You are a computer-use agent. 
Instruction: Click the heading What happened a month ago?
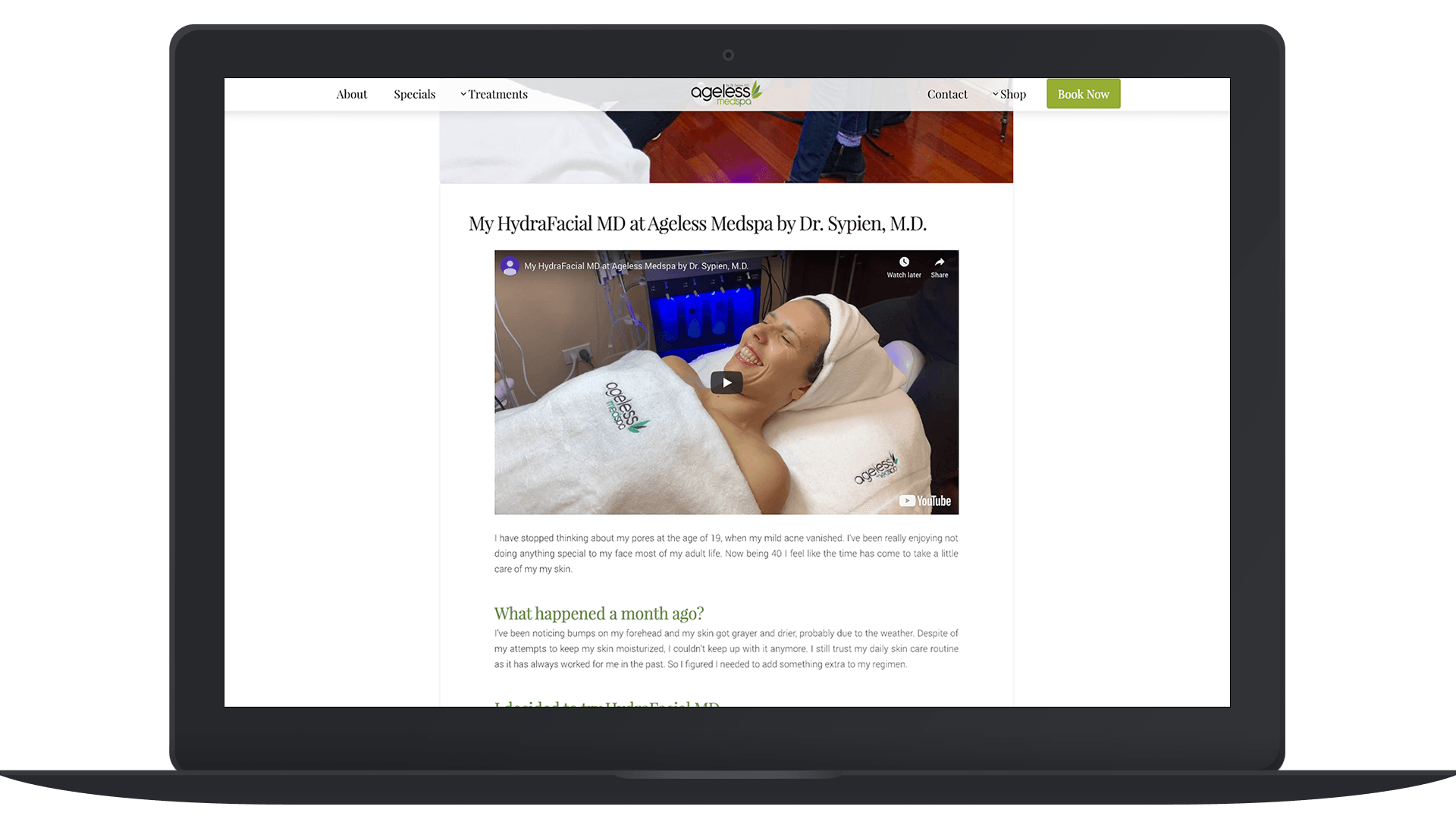point(599,613)
